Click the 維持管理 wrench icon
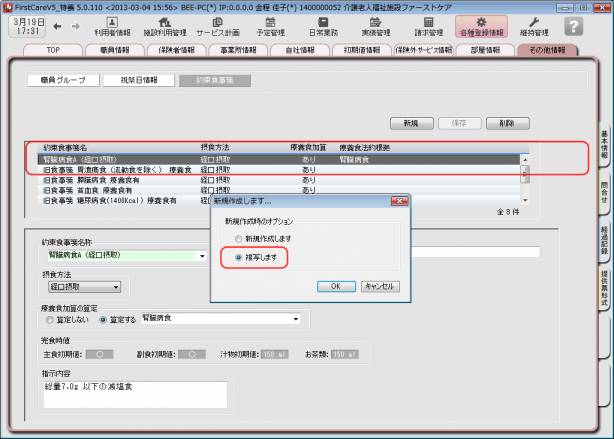This screenshot has height=439, width=614. coord(534,27)
